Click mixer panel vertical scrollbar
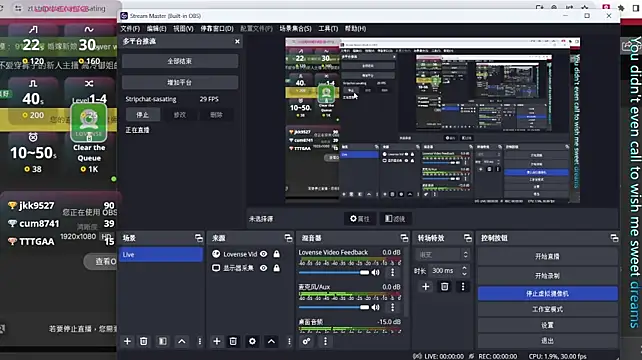 407,283
